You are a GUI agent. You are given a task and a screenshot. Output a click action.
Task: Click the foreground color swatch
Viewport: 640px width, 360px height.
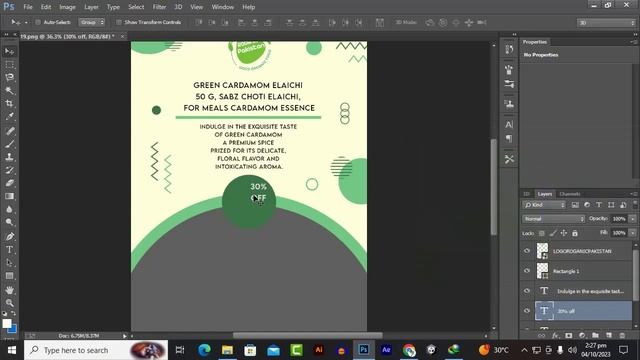[x=6, y=323]
